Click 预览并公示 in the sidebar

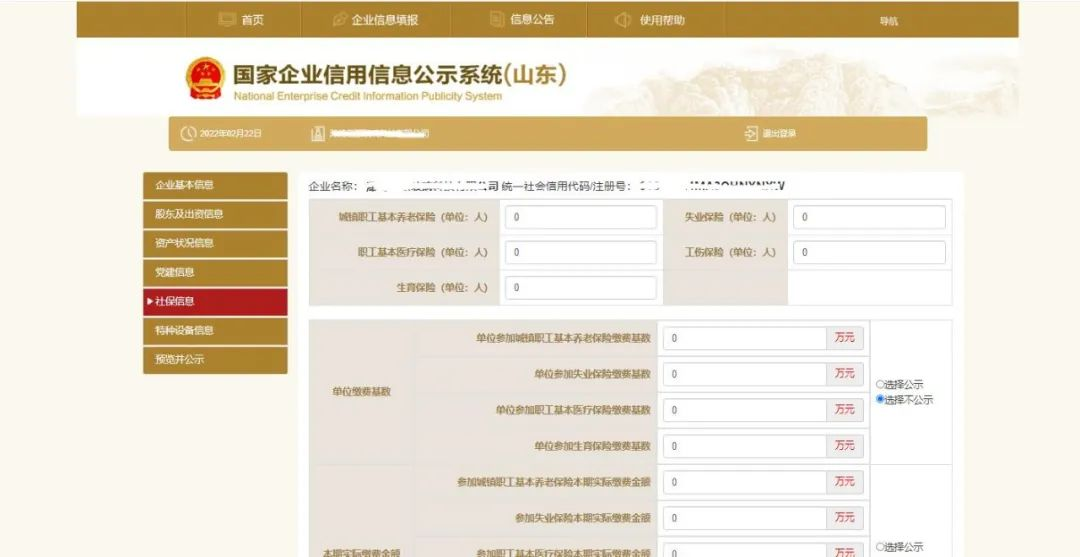click(215, 359)
